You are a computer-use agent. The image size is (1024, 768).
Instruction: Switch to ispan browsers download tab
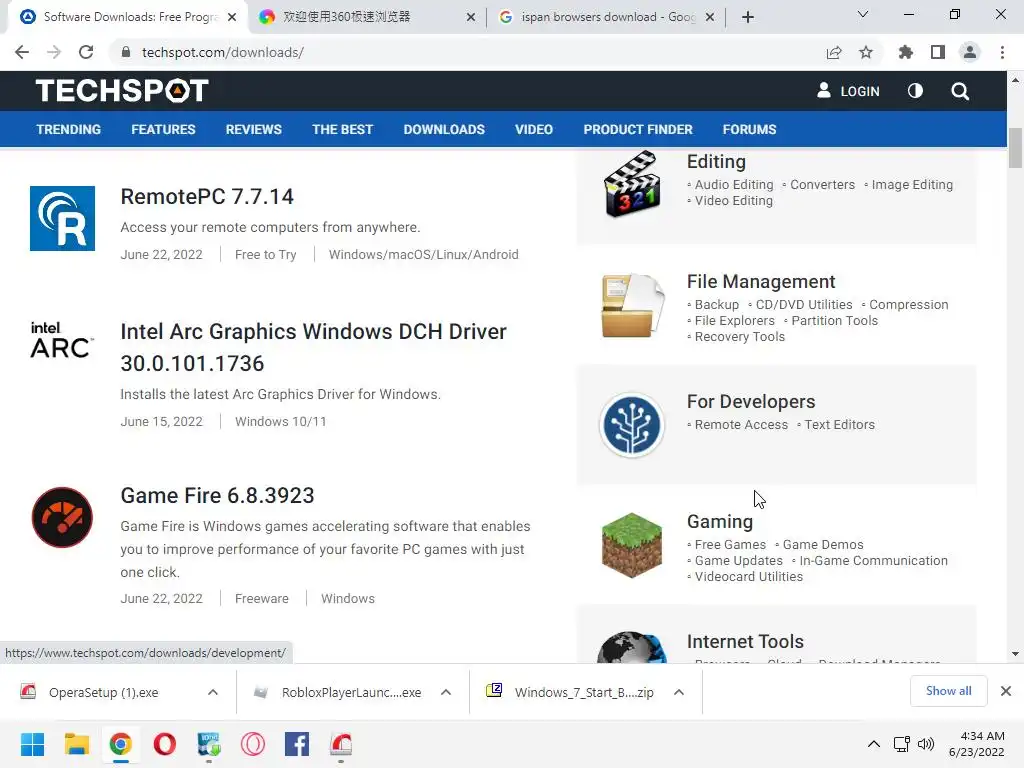point(607,17)
